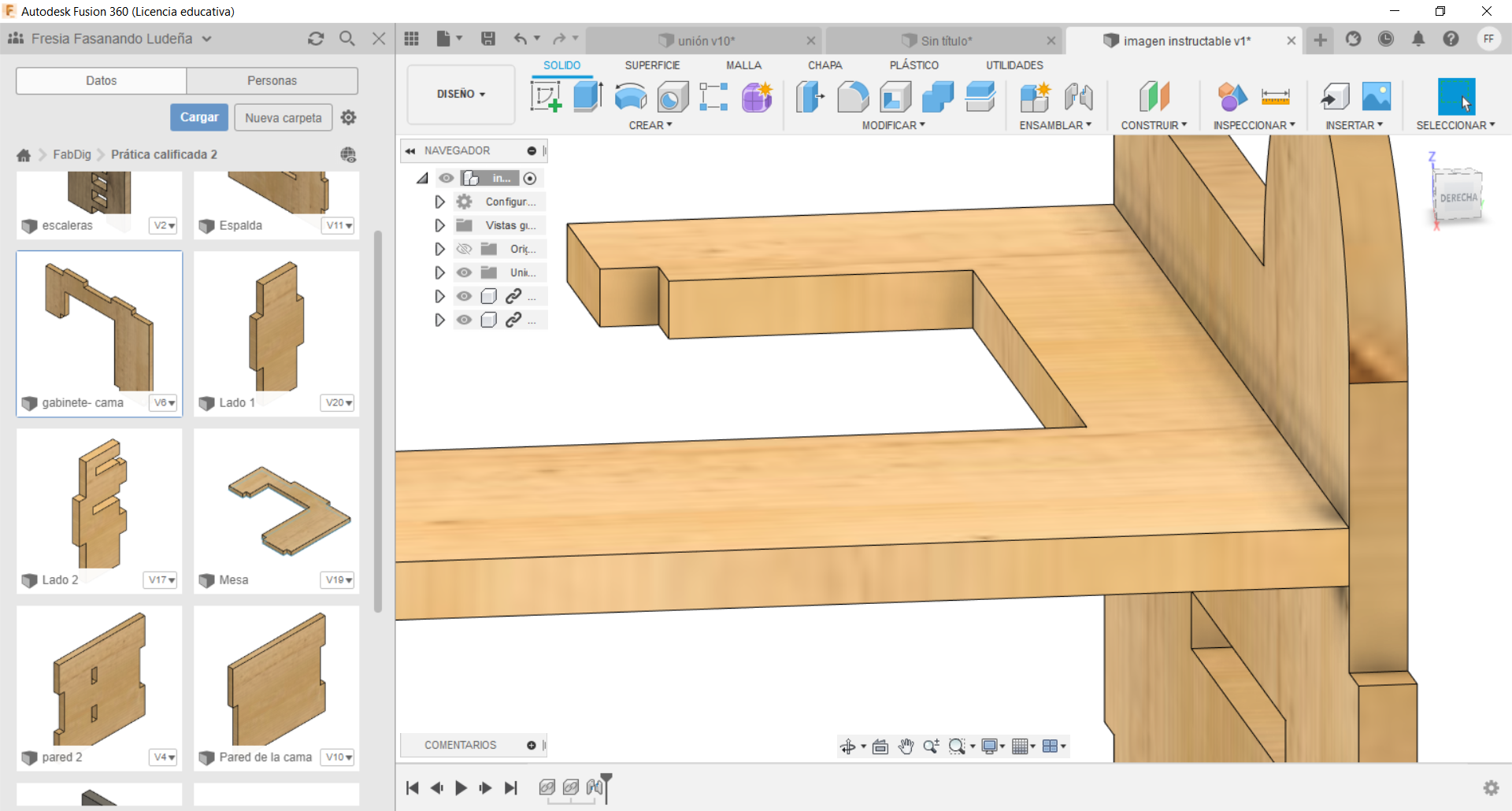Select the Extrude tool
1512x811 pixels.
[x=587, y=97]
